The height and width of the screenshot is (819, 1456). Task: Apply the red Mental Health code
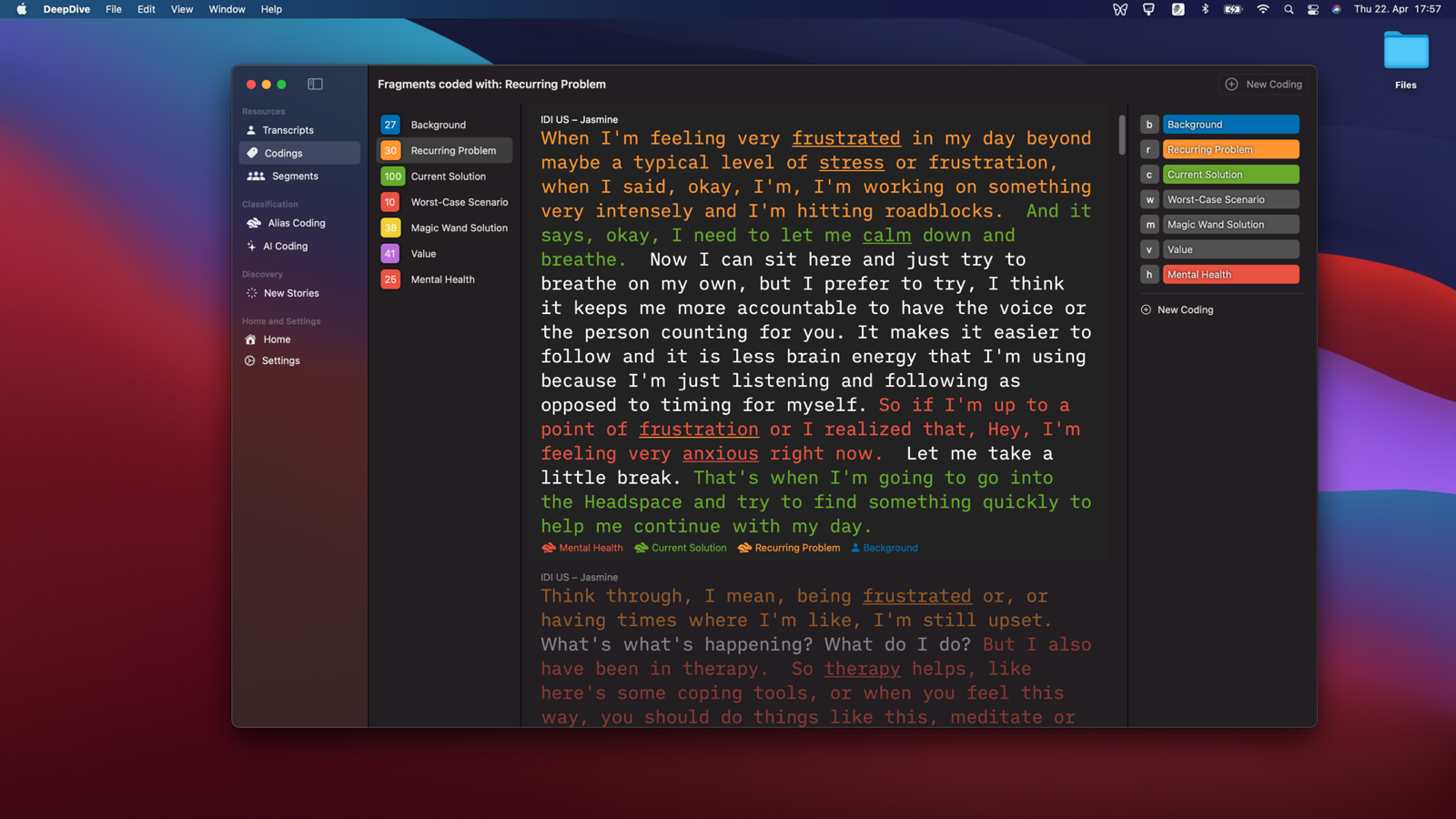point(1230,274)
